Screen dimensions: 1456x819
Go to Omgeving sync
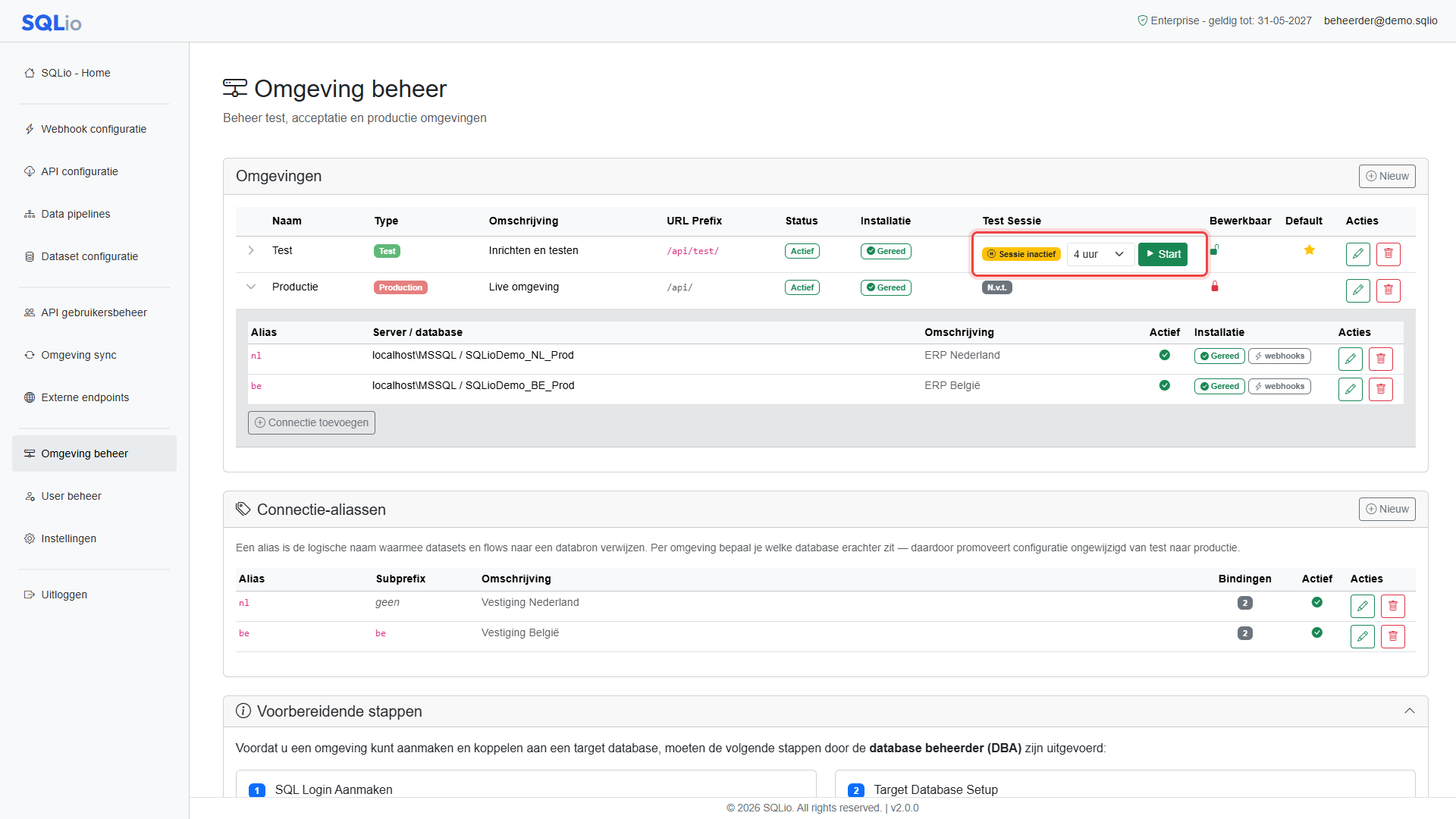[94, 355]
